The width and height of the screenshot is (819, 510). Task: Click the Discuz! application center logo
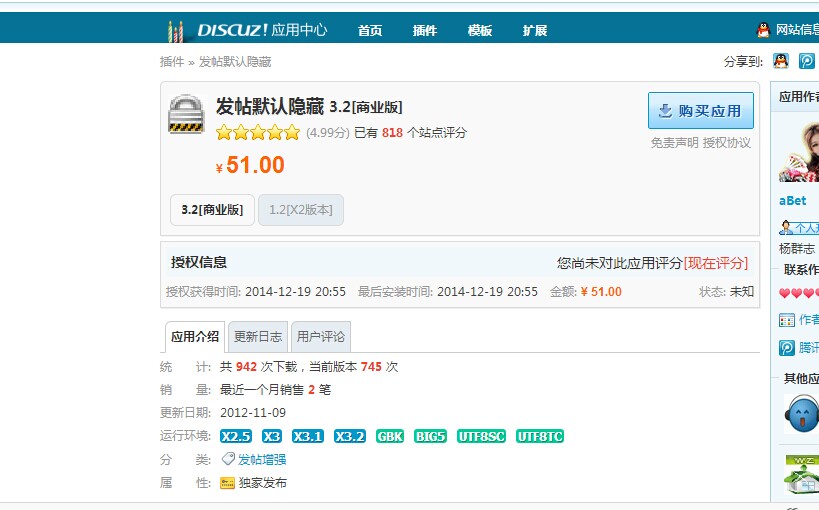tap(246, 29)
